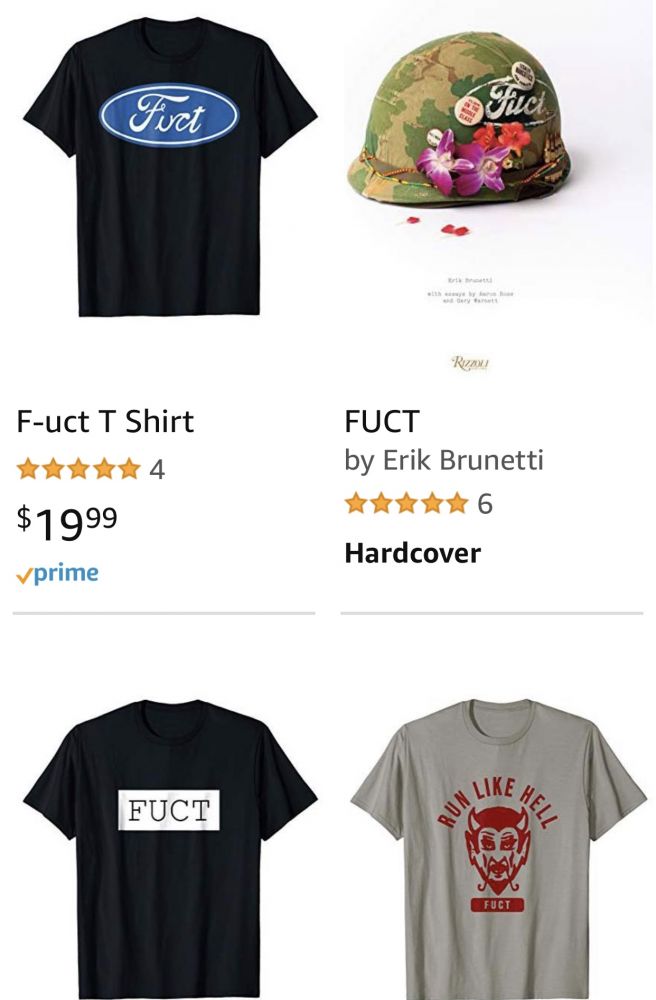Tap the white FUCT box logo
656x1000 pixels.
pos(169,810)
